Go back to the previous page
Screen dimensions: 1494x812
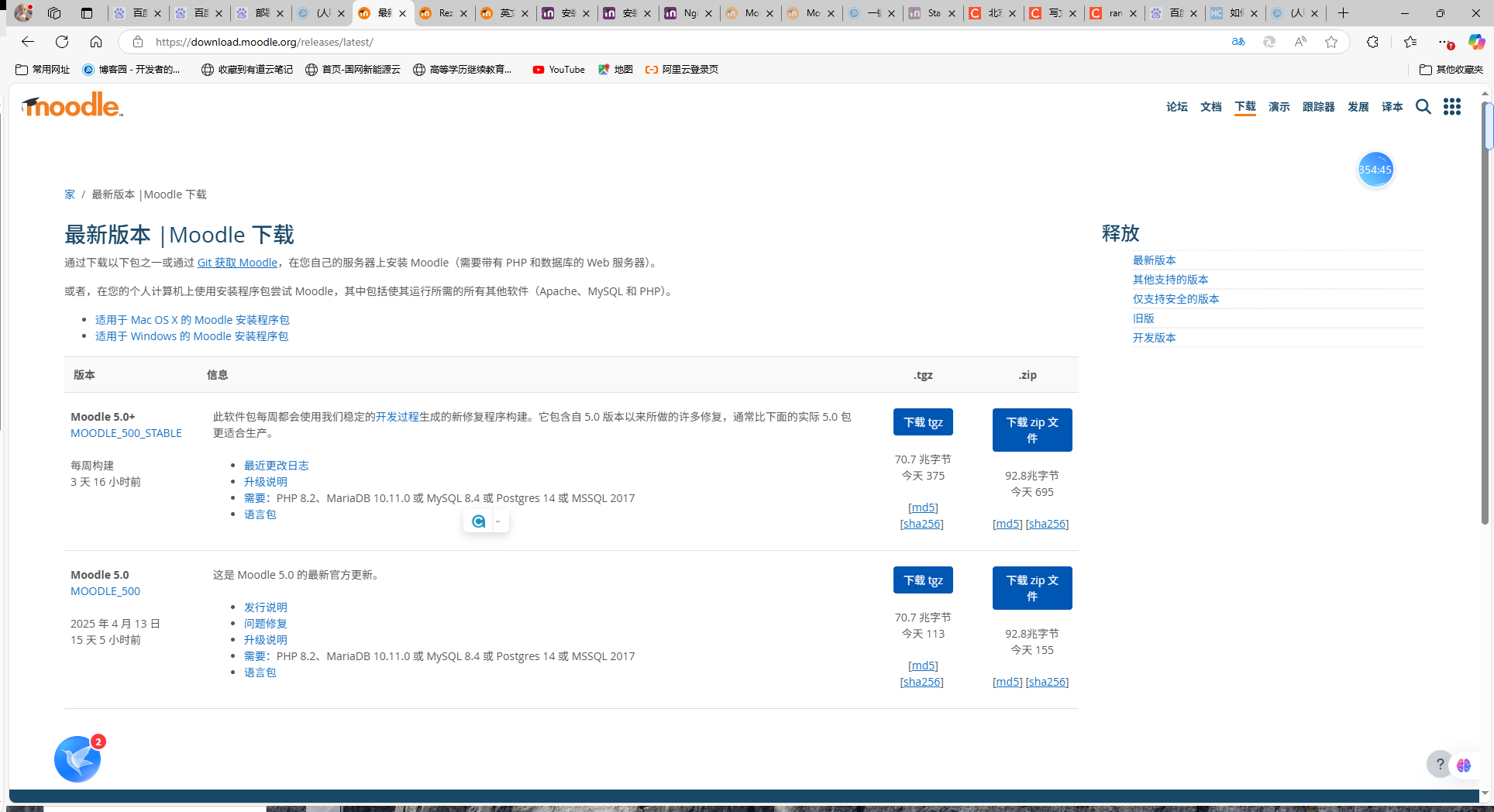28,42
